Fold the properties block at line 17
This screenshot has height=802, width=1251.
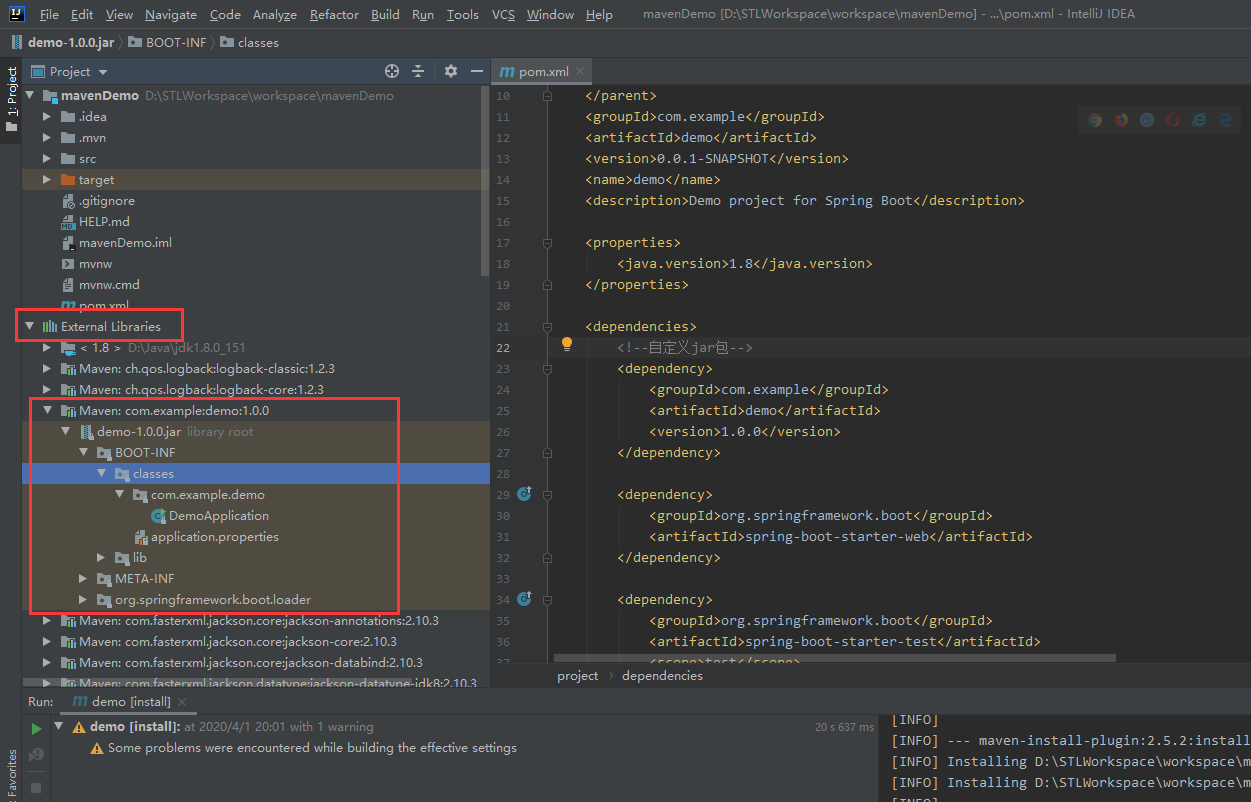548,243
